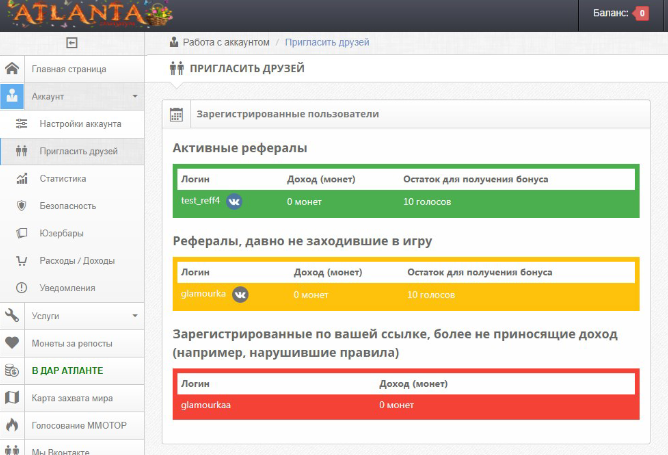This screenshot has height=455, width=668.
Task: Open Главная страница menu item
Action: [x=69, y=69]
